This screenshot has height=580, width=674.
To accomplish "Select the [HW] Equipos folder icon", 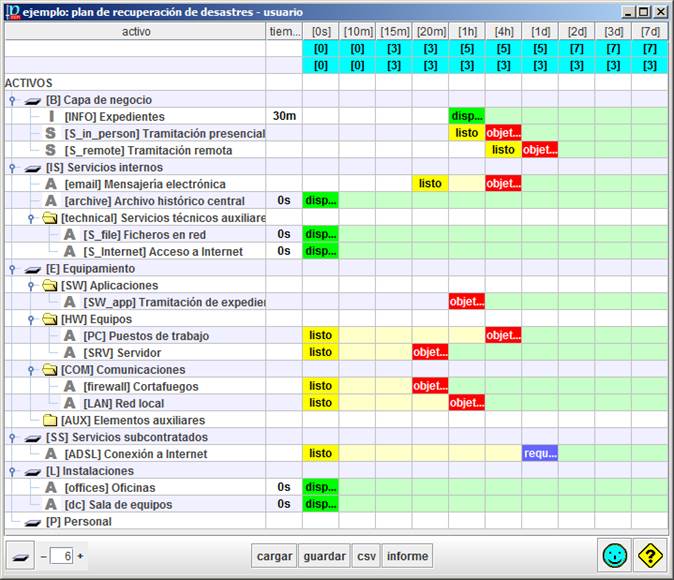I will [x=50, y=319].
